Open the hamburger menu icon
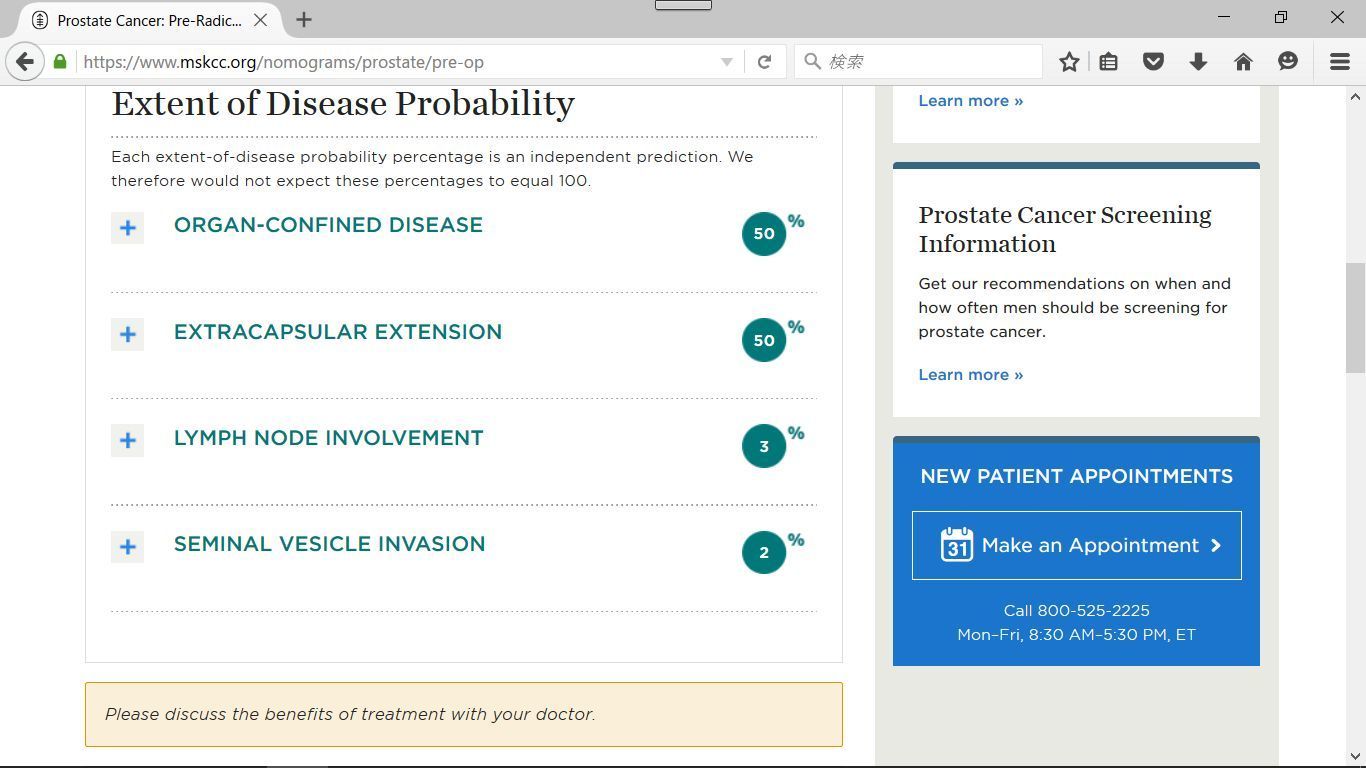 [x=1340, y=62]
